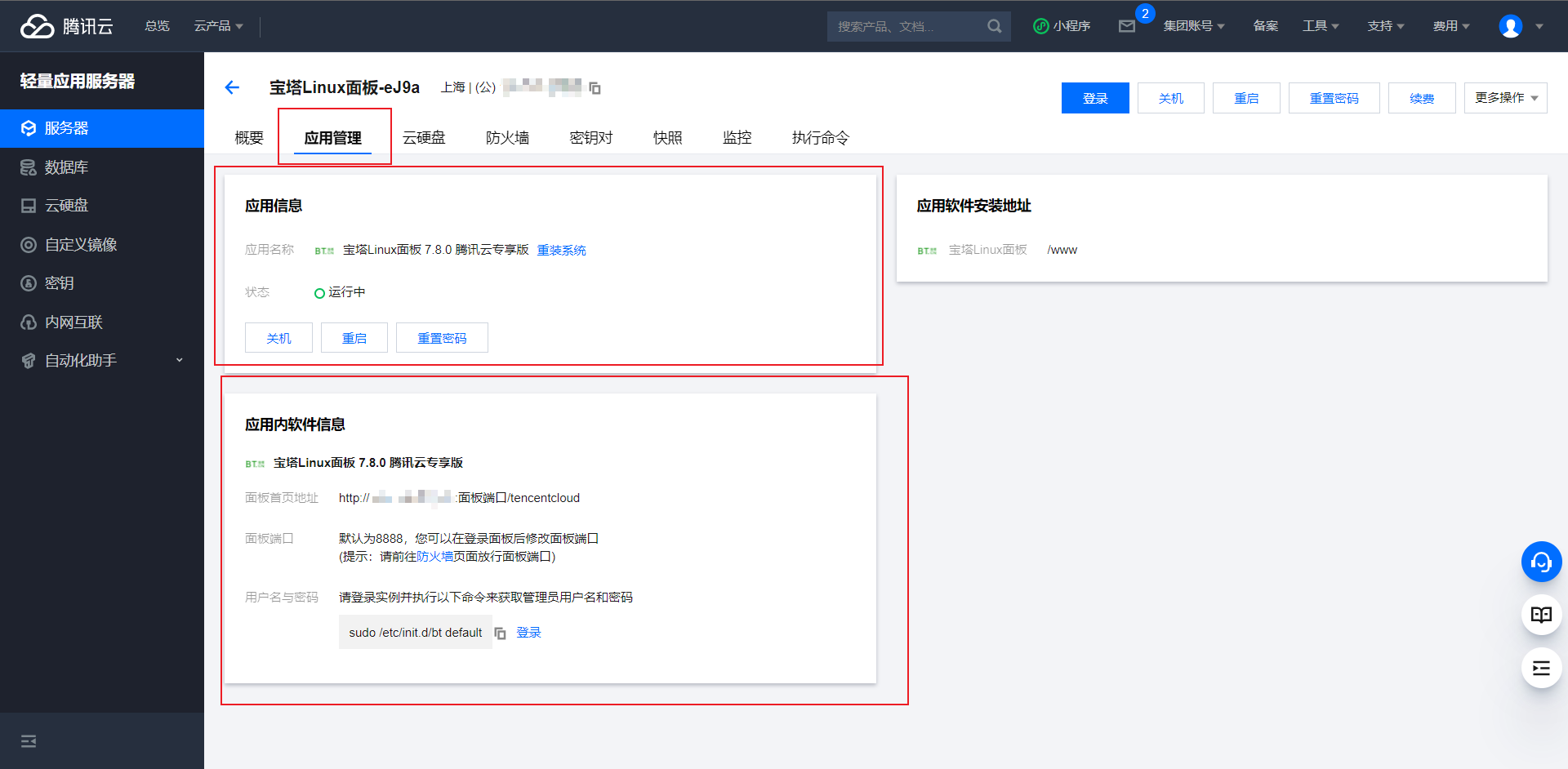Click the Tencent Cloud logo
1568x769 pixels.
point(66,26)
